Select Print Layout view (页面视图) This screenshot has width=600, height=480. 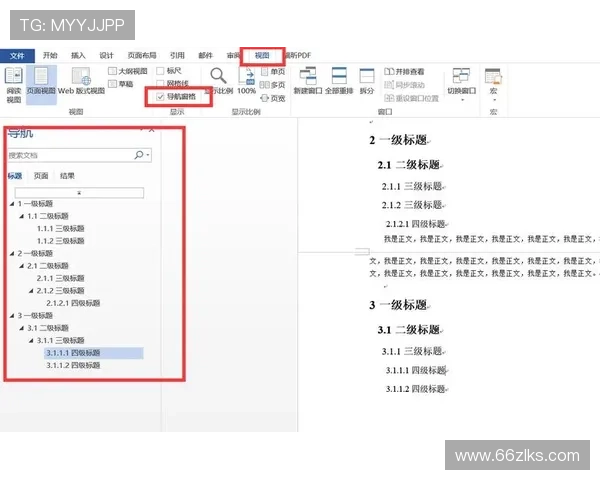click(41, 85)
